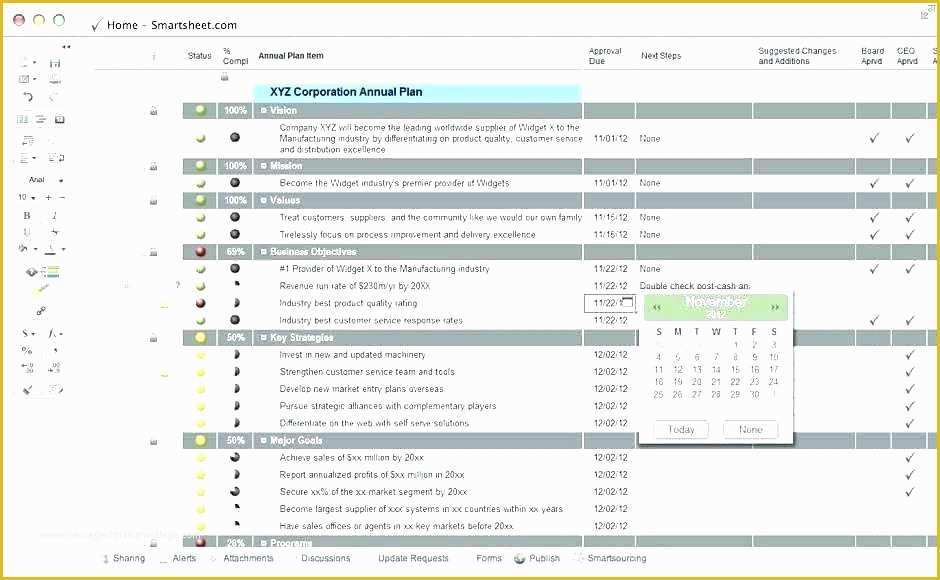
Task: Click the decrease decimal icon
Action: [28, 368]
